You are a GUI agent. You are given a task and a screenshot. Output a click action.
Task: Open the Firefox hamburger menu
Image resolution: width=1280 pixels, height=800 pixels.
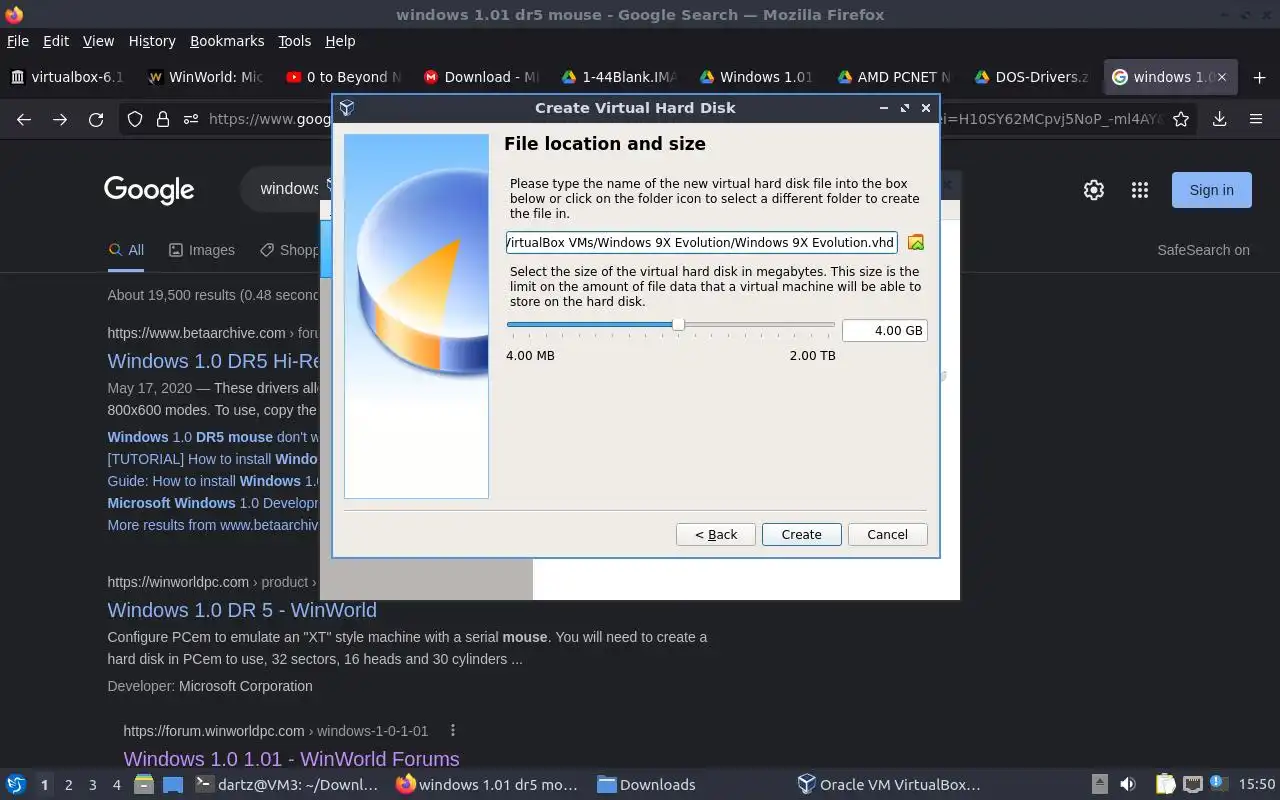click(1256, 119)
